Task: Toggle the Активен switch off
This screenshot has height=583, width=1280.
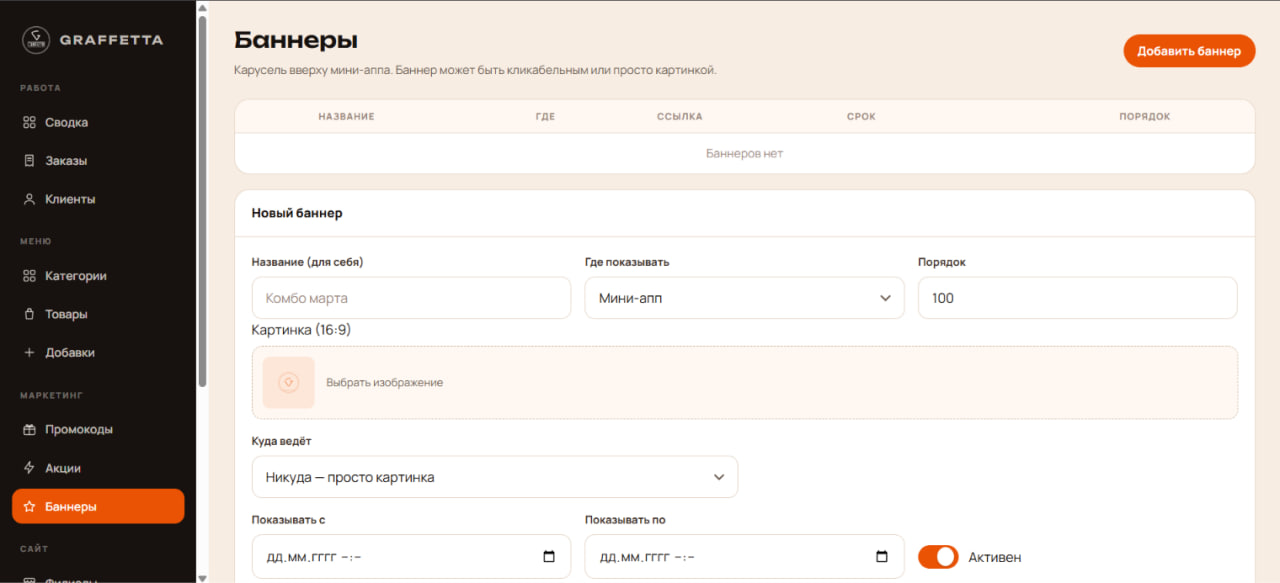Action: pos(938,557)
